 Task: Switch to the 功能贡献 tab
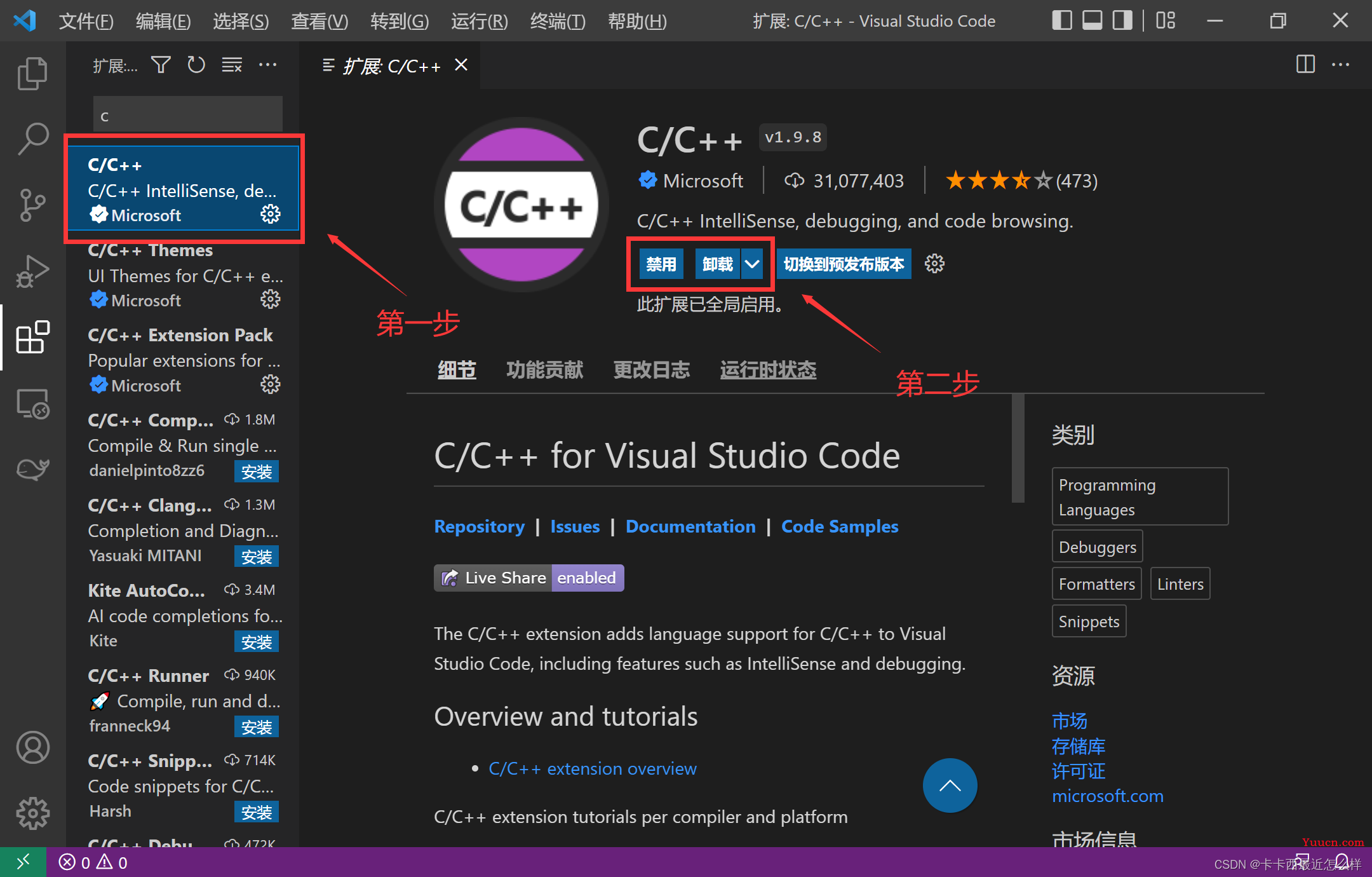(x=544, y=370)
